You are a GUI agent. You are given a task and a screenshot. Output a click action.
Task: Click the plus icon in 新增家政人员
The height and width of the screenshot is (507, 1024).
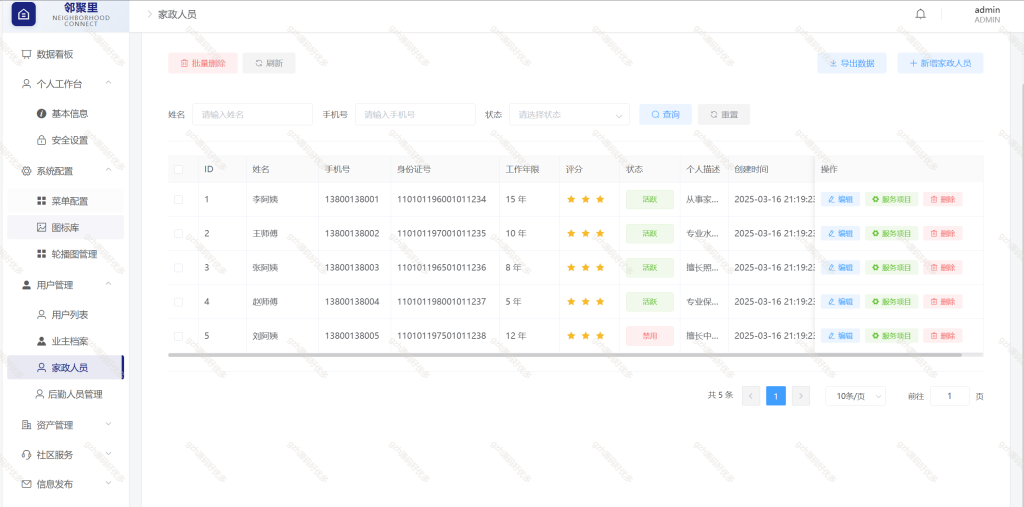point(913,63)
